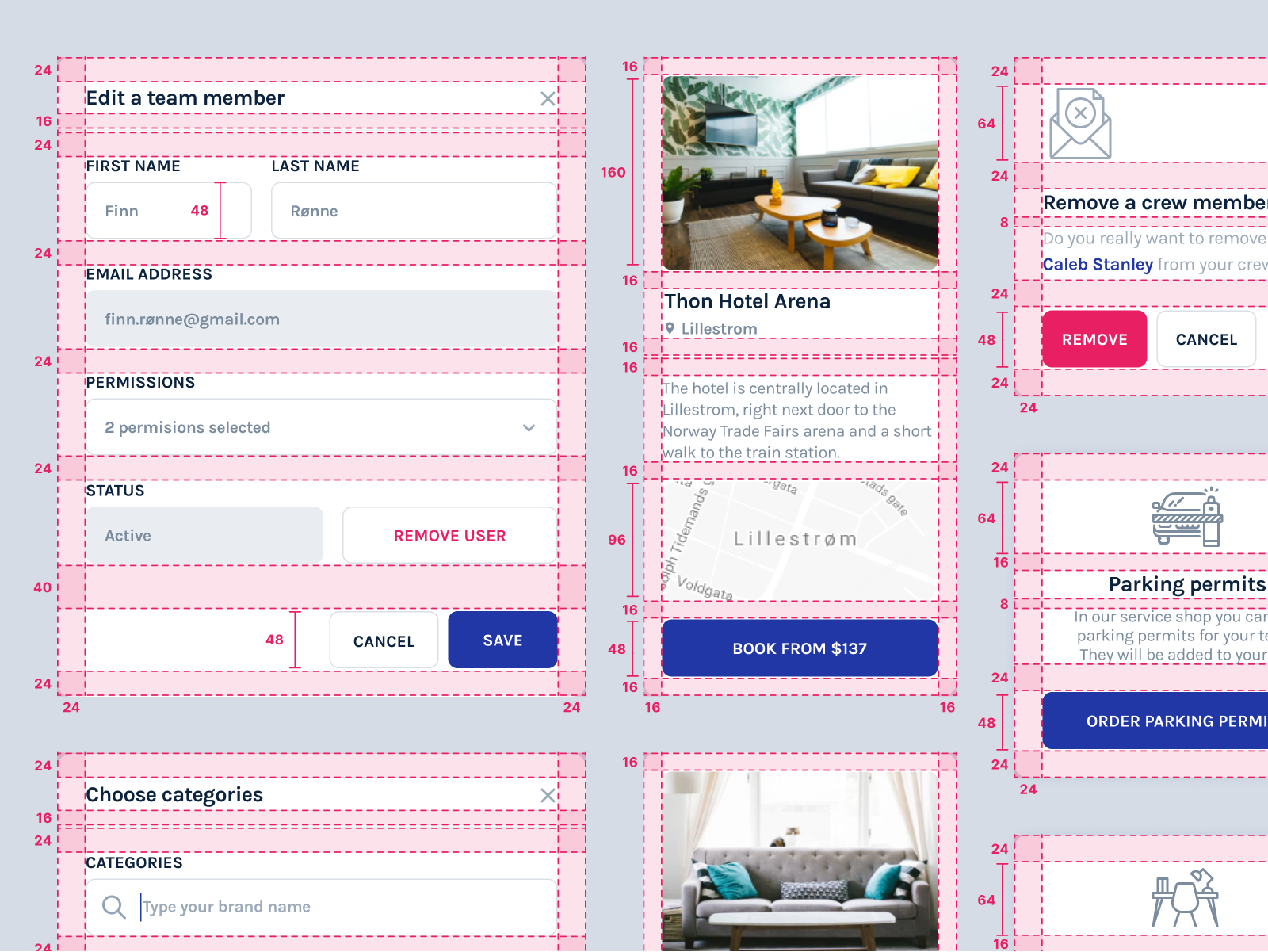
Task: Click the pink Remove button
Action: (x=1094, y=338)
